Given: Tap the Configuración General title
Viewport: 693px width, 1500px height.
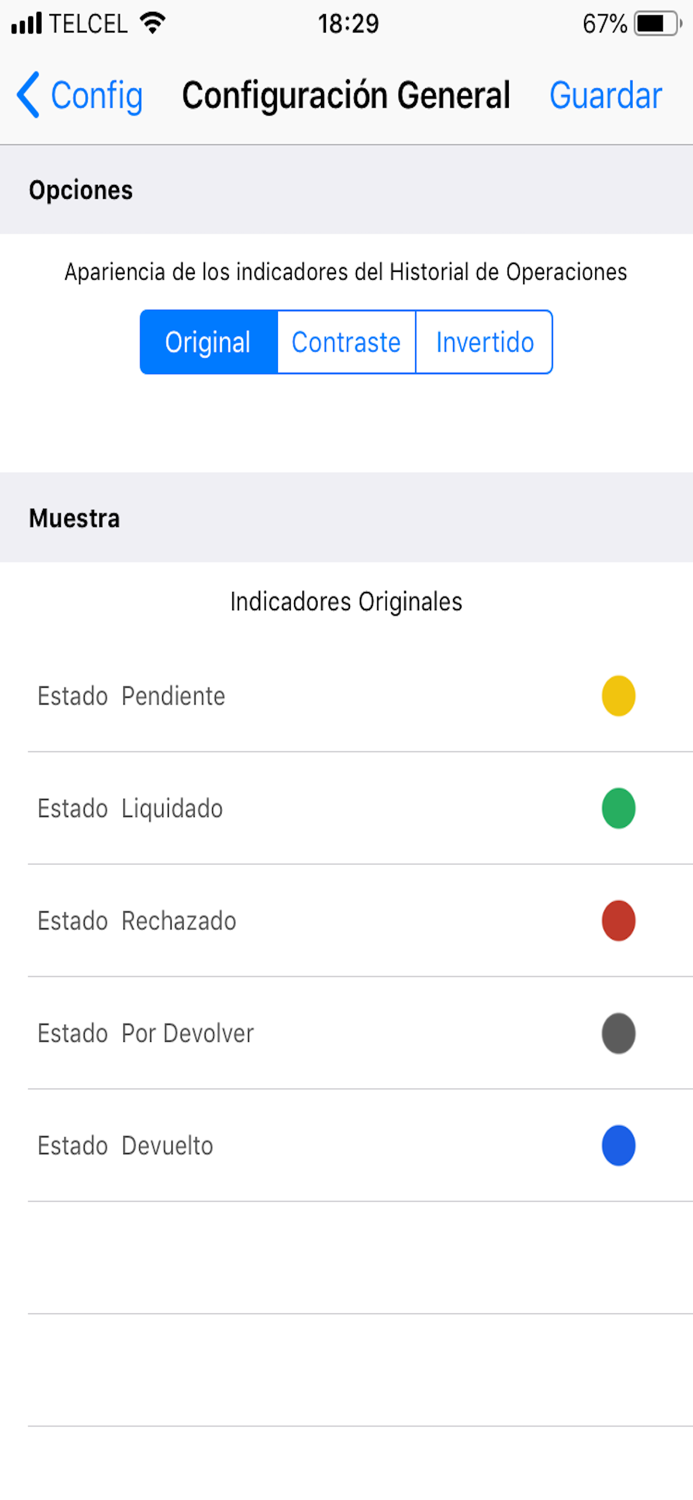Looking at the screenshot, I should pos(346,95).
